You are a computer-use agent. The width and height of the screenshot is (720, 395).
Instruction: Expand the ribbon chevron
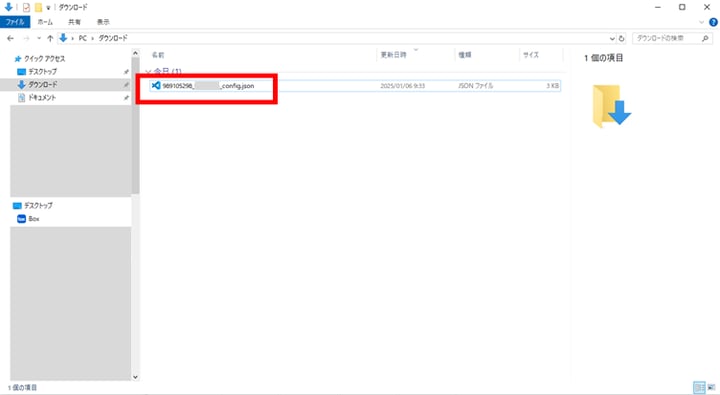[x=701, y=22]
